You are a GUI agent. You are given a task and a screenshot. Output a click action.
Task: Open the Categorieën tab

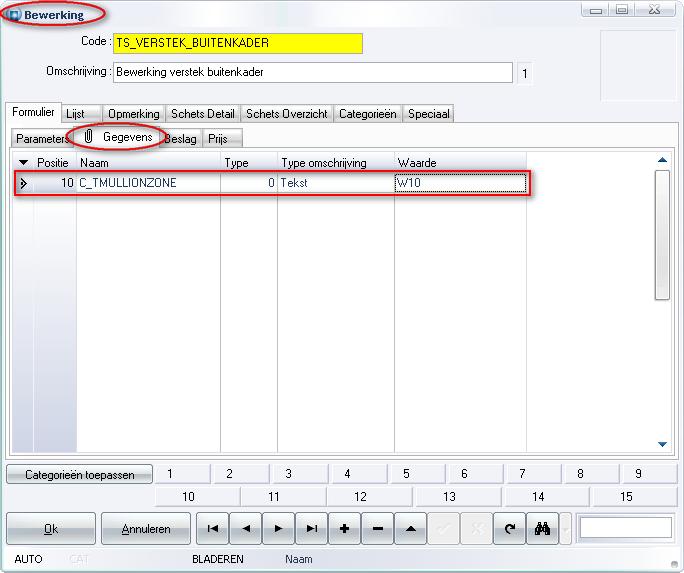coord(368,114)
